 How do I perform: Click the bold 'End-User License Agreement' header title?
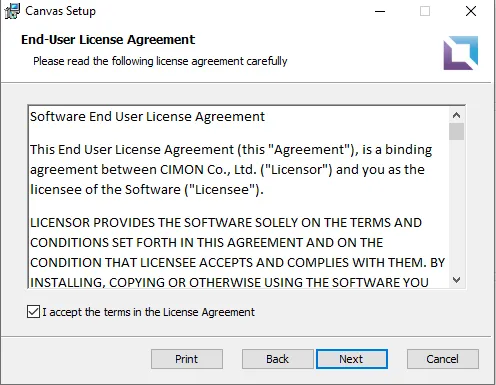point(108,40)
